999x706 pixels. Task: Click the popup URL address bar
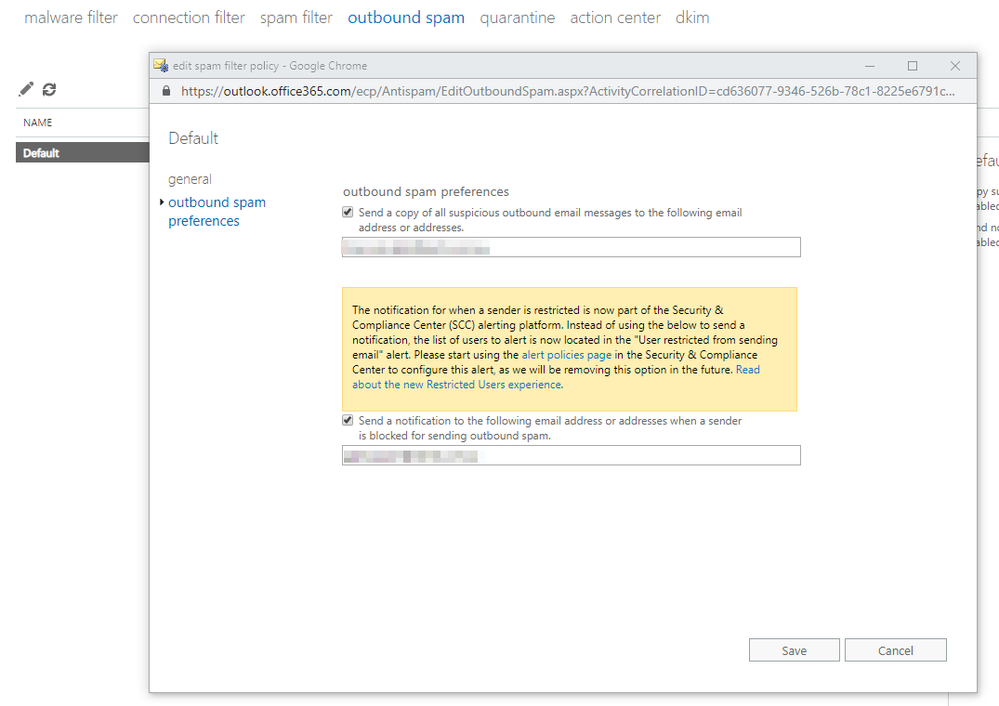tap(568, 91)
